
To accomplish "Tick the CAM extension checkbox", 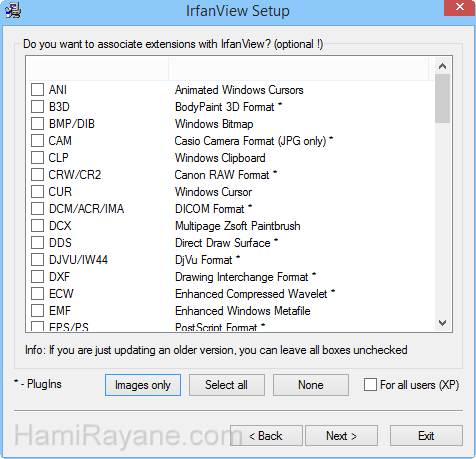I will [37, 141].
